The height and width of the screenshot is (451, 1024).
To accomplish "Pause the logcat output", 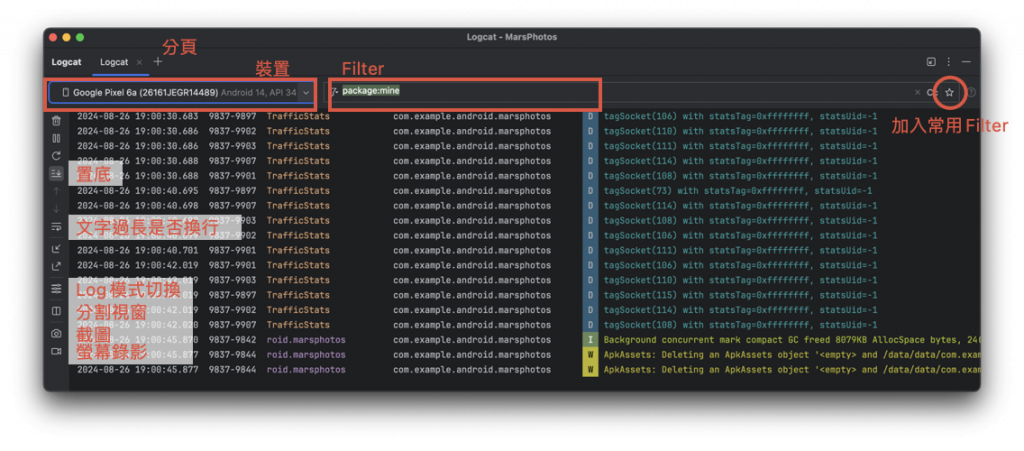I will [56, 138].
